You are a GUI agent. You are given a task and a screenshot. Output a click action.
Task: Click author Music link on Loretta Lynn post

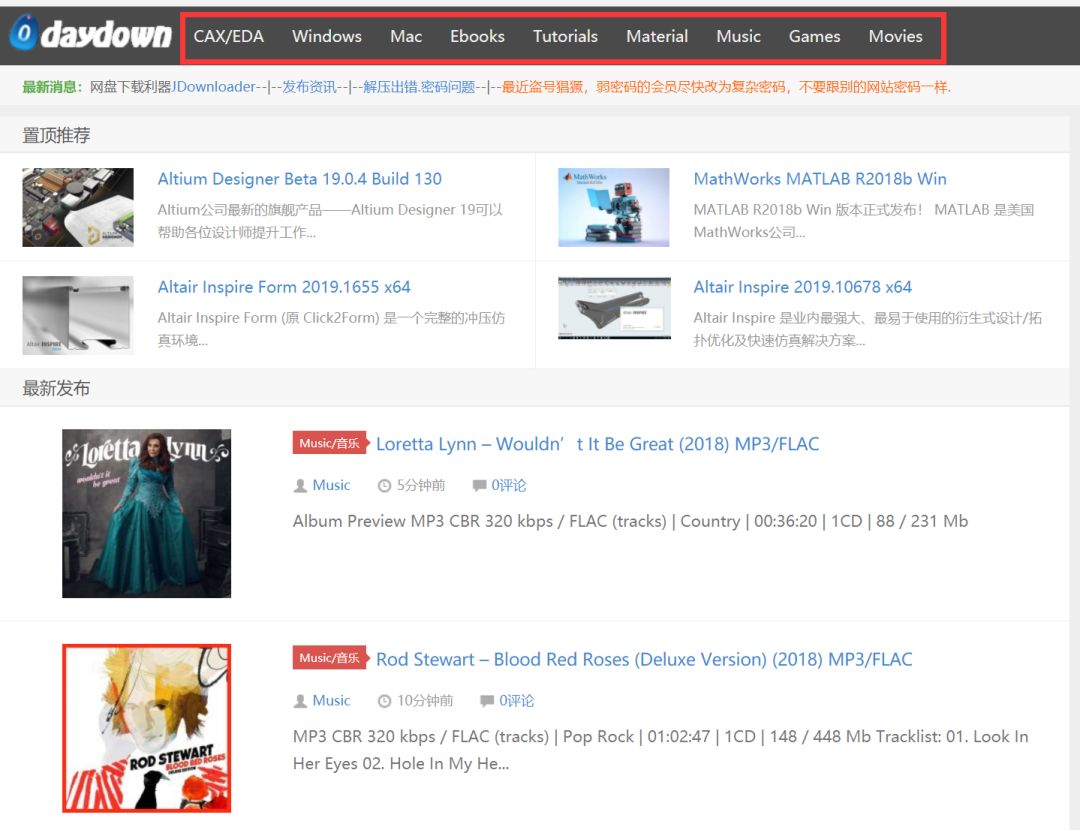[331, 485]
